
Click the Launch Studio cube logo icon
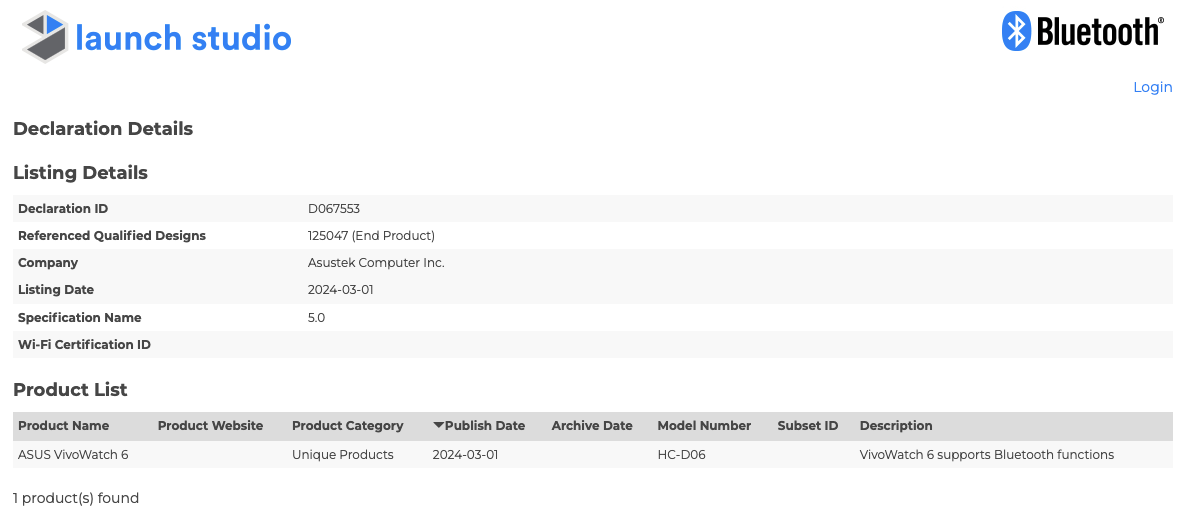pos(47,36)
